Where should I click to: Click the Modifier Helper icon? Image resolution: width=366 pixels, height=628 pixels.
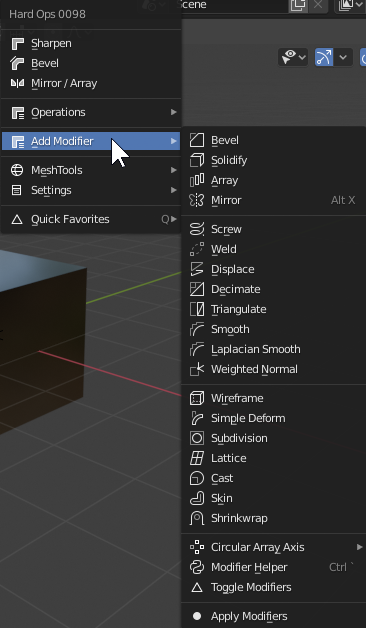pyautogui.click(x=197, y=567)
